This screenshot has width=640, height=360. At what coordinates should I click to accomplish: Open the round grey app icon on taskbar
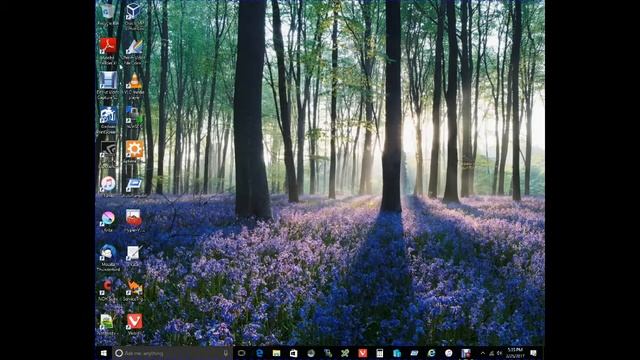coord(311,353)
